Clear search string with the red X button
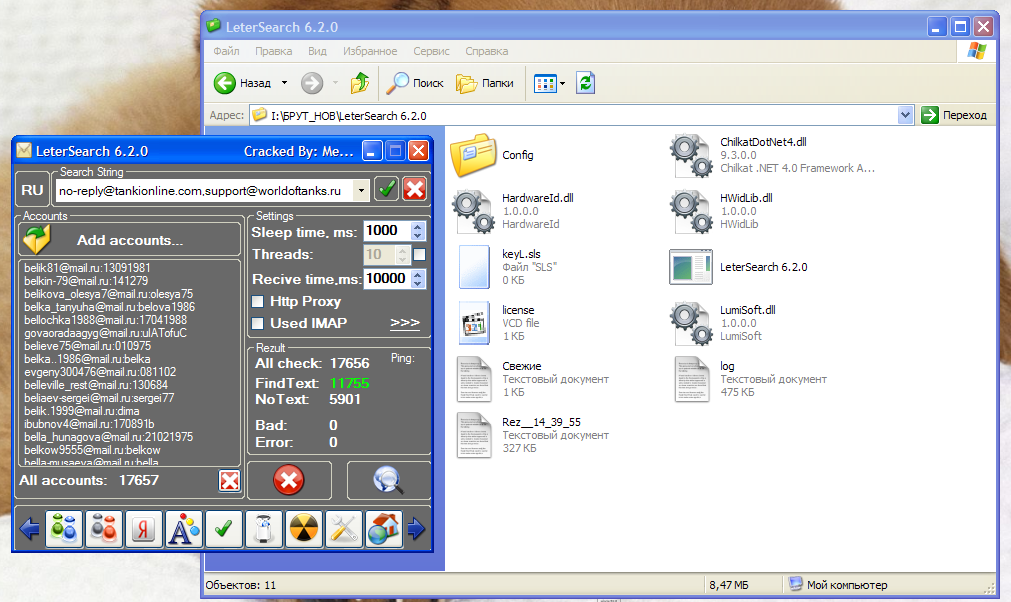The height and width of the screenshot is (602, 1011). point(415,189)
